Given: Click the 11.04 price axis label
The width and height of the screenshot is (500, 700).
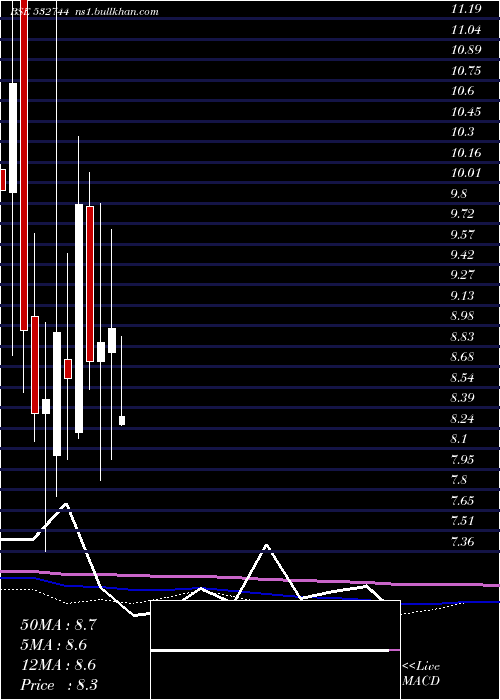Looking at the screenshot, I should click(466, 30).
